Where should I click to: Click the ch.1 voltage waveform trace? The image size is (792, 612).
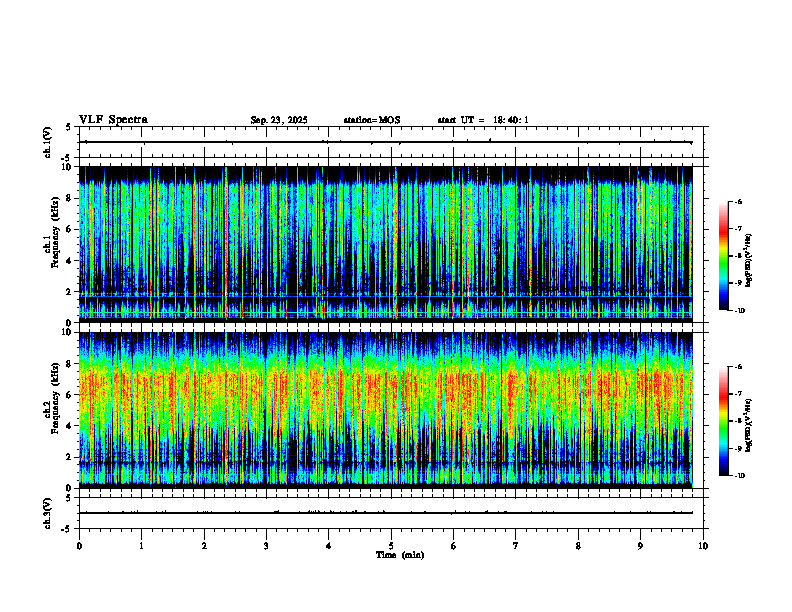point(385,142)
